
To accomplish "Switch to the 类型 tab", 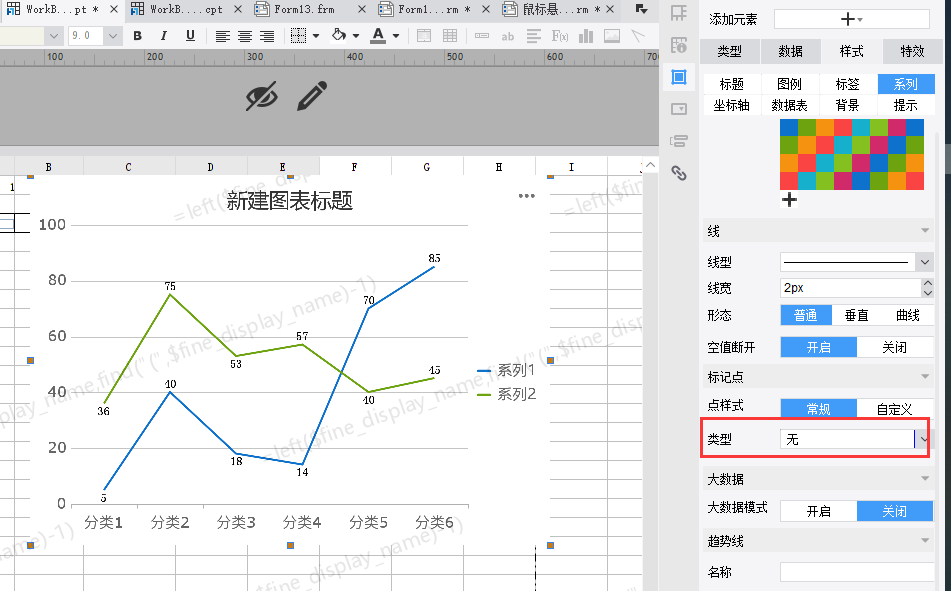I will tap(730, 52).
